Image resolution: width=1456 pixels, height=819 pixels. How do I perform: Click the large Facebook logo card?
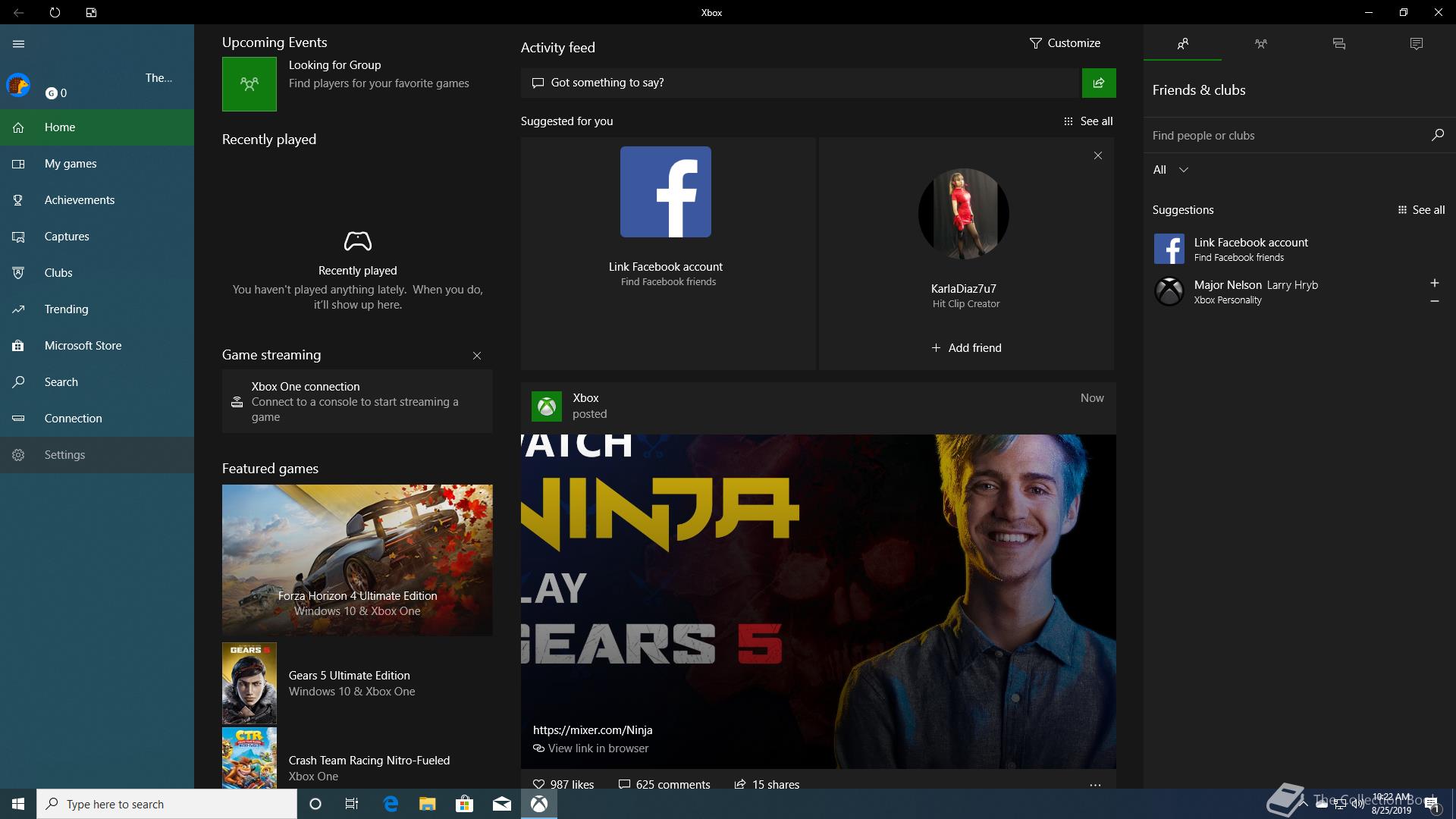click(666, 192)
